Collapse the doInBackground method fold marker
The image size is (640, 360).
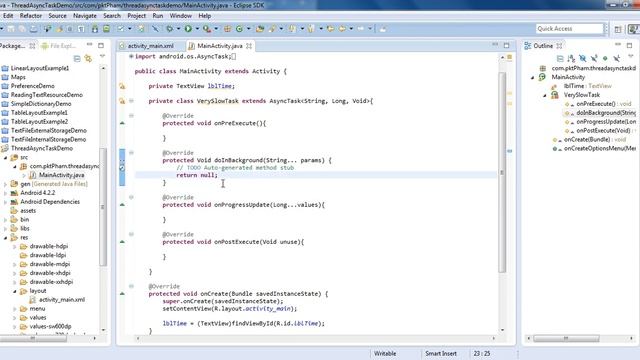coord(131,153)
